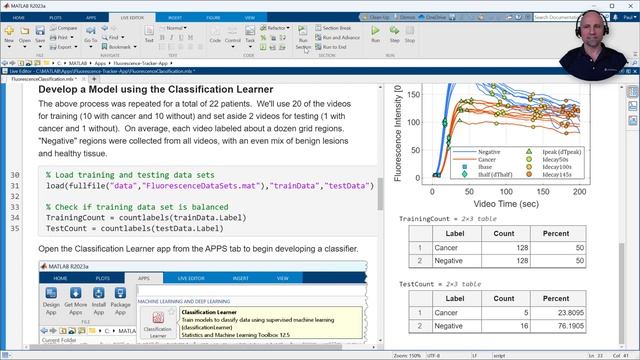
Task: Switch to the VIEW tab
Action: 249,18
